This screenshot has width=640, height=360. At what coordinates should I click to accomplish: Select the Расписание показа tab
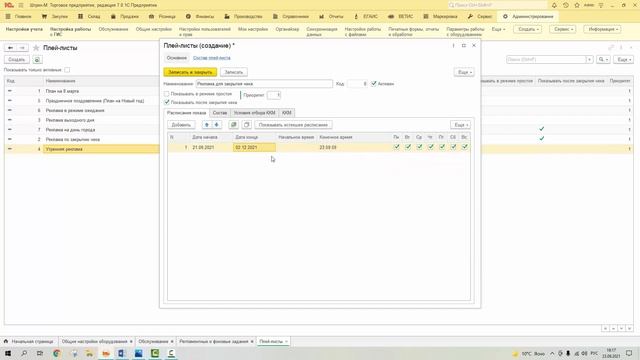pyautogui.click(x=187, y=113)
